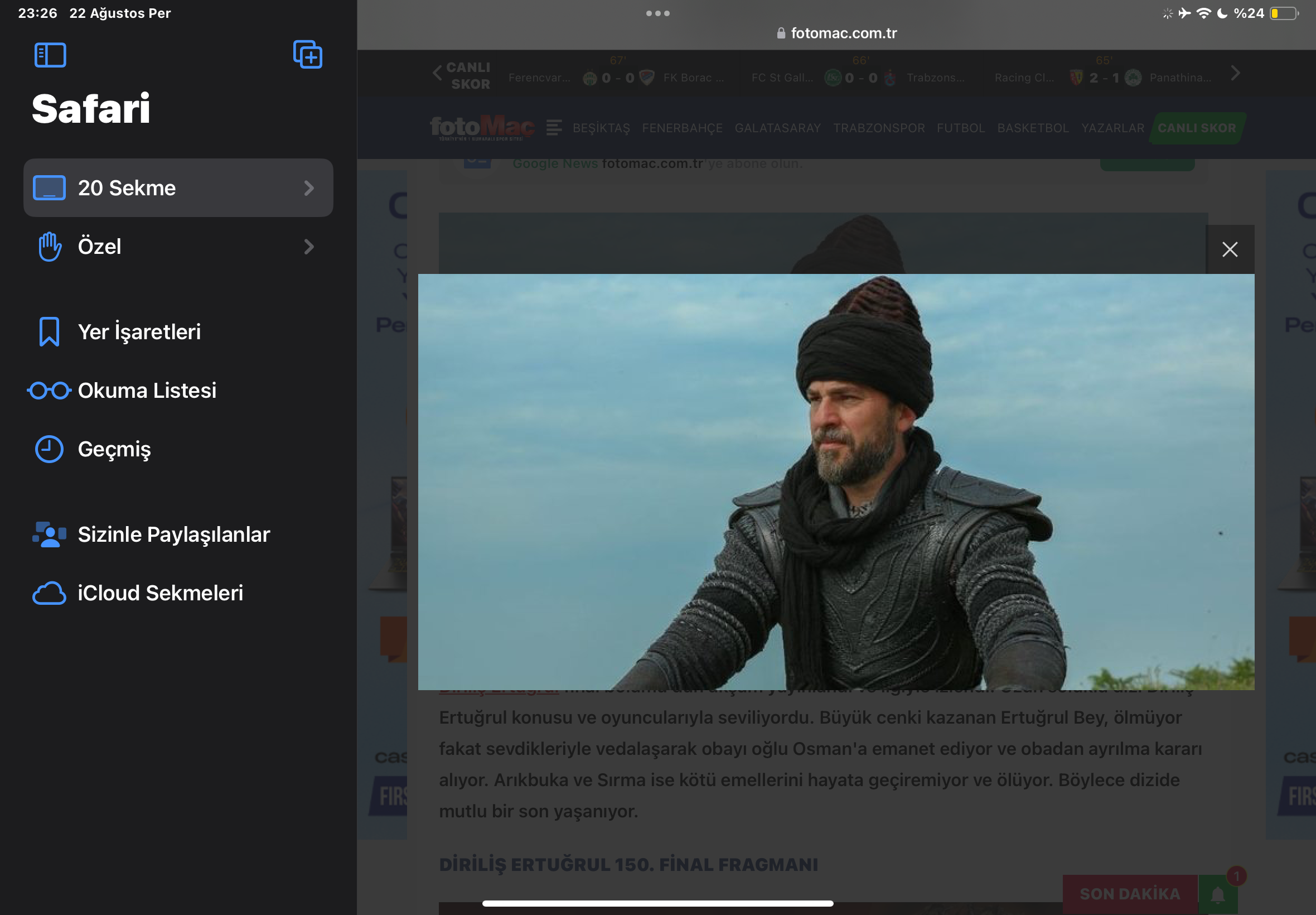
Task: Click the fotoMaç logo
Action: point(482,127)
